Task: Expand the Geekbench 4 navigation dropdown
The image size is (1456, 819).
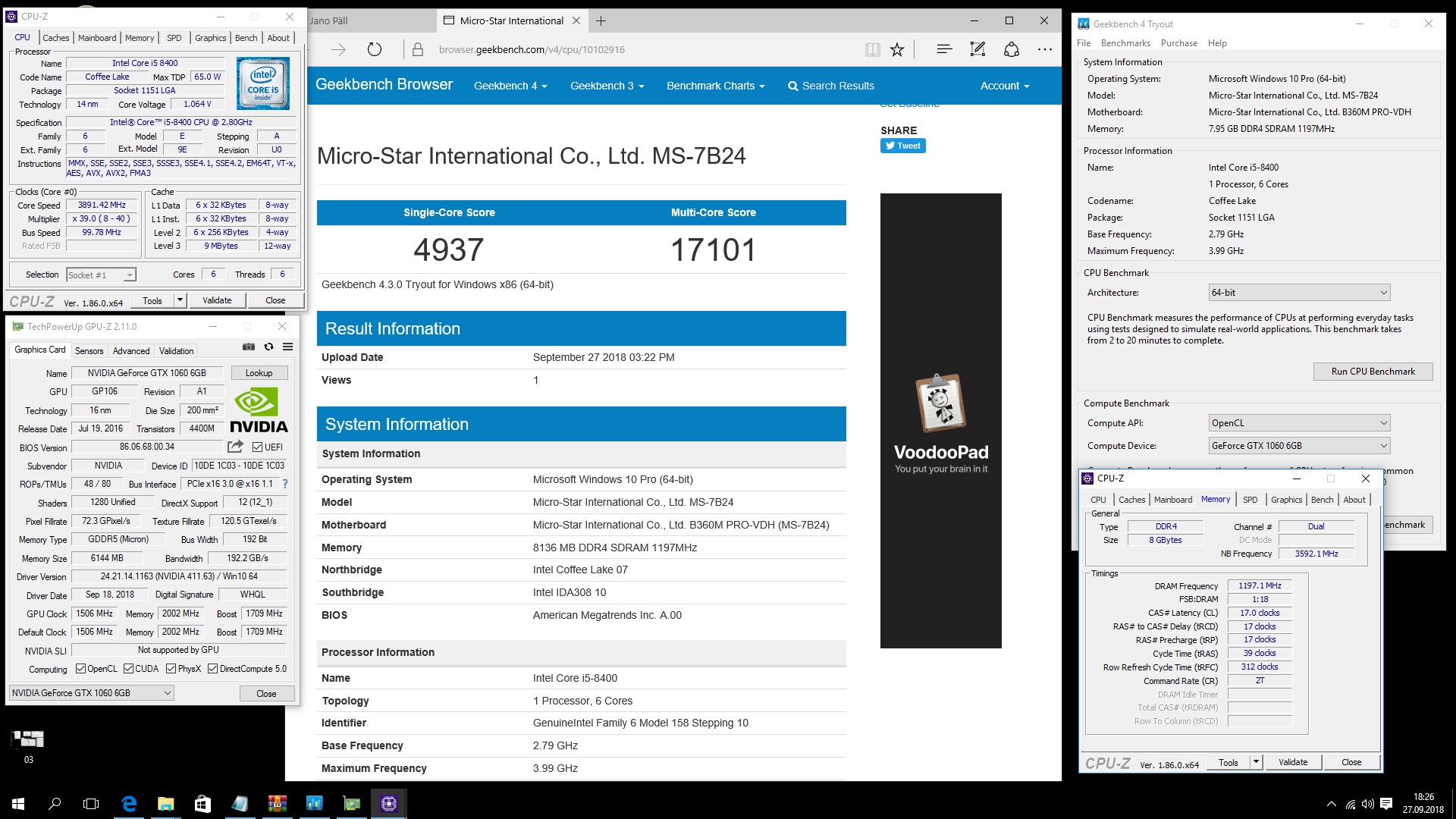Action: (x=510, y=86)
